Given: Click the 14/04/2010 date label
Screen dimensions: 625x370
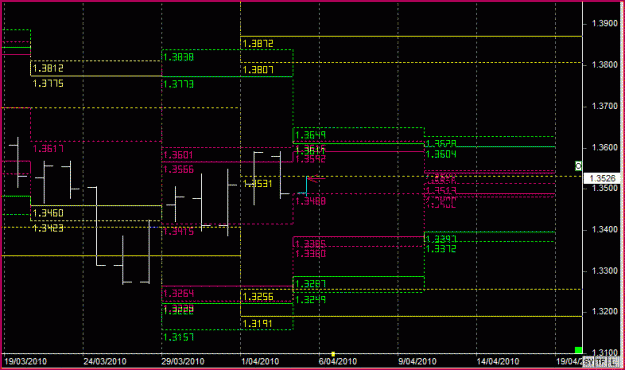Looking at the screenshot, I should pos(498,362).
